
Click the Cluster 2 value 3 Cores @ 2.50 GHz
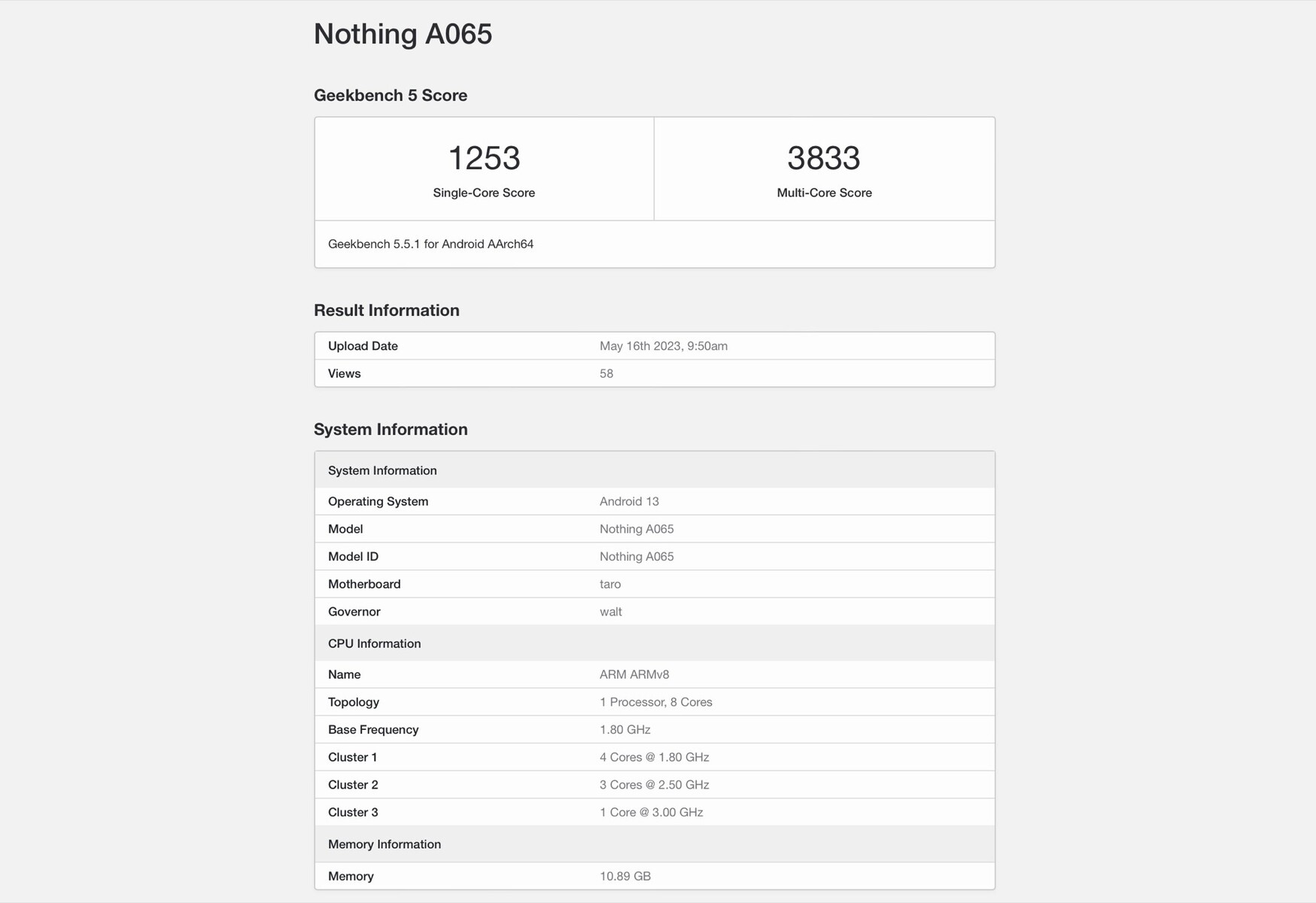click(654, 785)
